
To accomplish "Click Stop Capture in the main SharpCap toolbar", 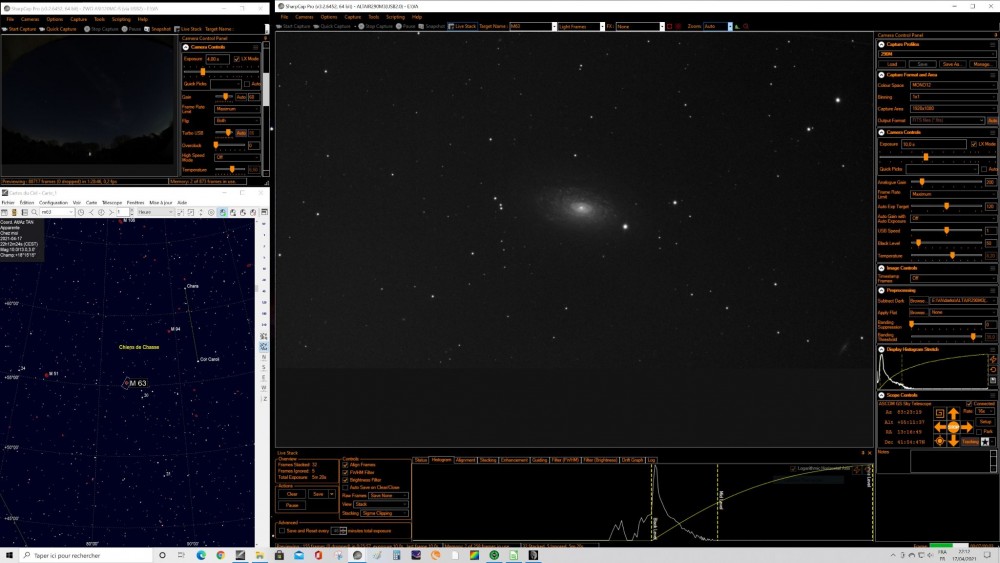I will point(376,26).
